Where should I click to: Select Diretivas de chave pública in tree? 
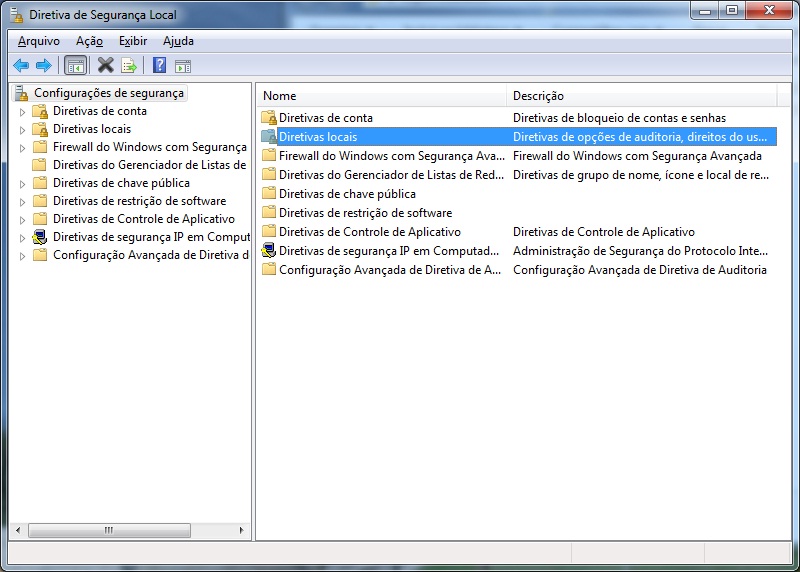point(121,183)
